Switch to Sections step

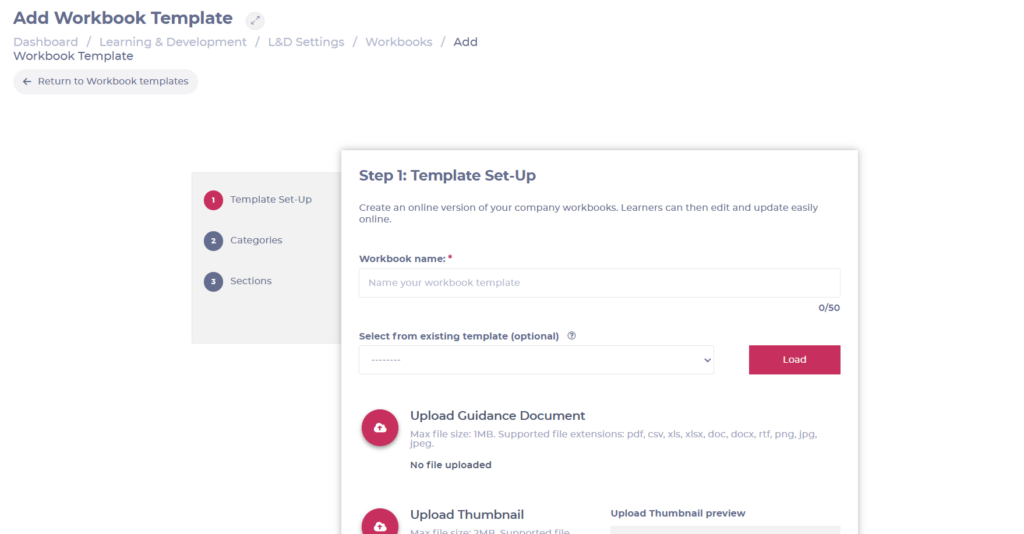[251, 281]
